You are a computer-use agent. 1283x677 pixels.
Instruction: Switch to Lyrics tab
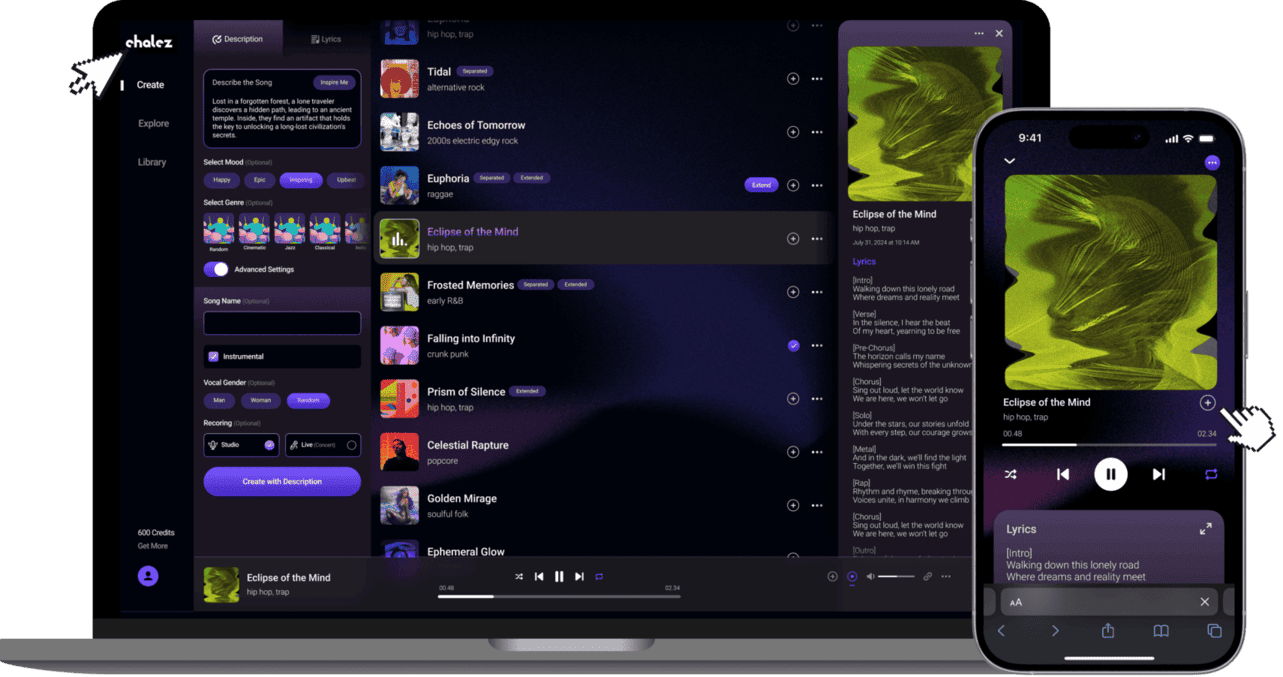point(326,39)
